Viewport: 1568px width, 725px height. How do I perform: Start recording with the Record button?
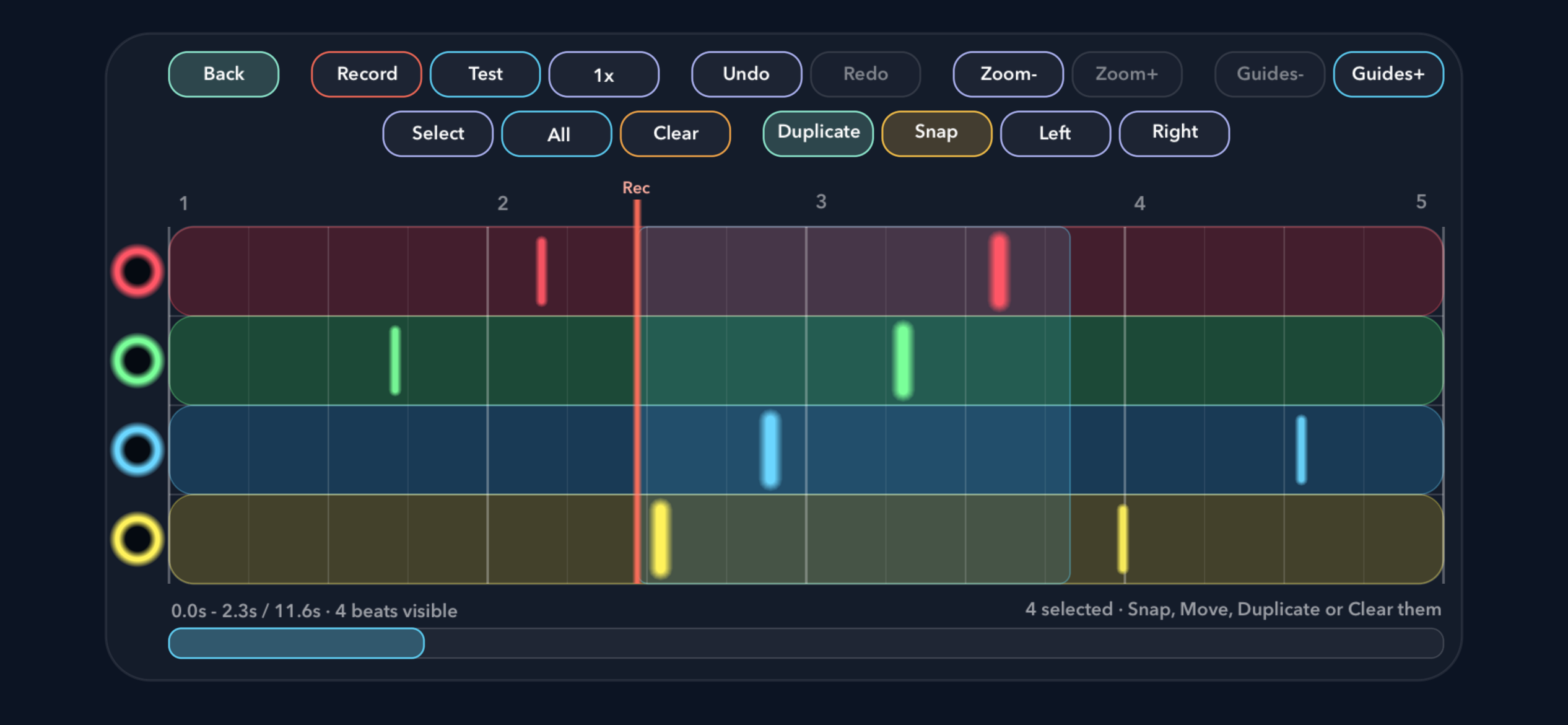(367, 74)
